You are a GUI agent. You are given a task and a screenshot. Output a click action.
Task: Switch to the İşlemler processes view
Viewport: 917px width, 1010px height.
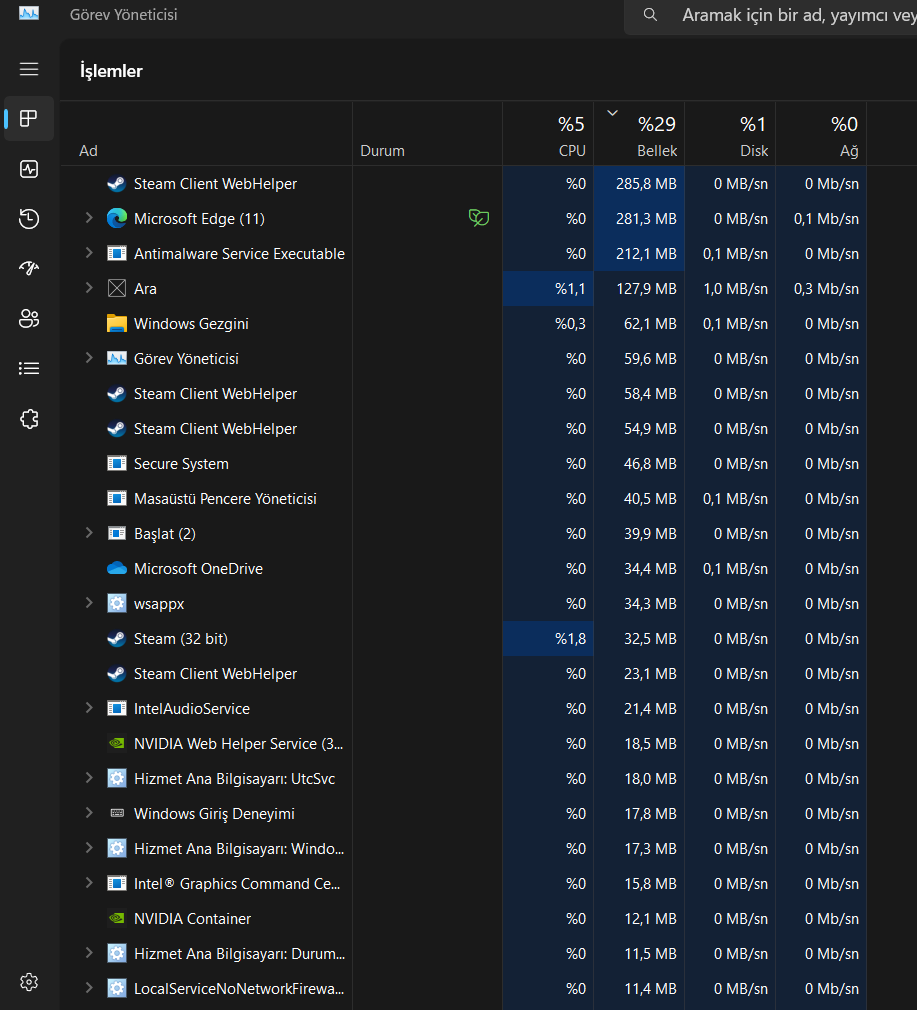tap(29, 118)
